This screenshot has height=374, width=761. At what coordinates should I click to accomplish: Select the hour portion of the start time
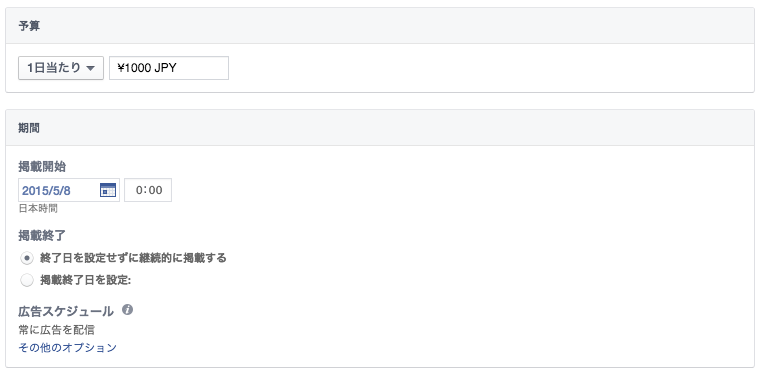[x=140, y=190]
